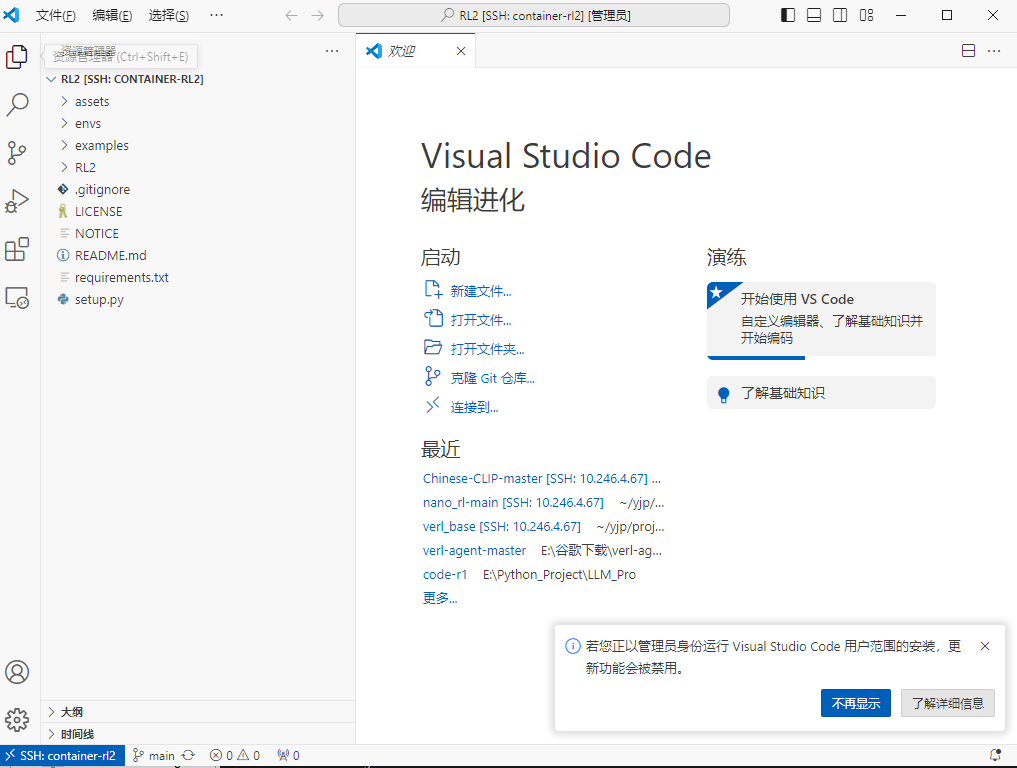Open recent verl_base project
This screenshot has height=768, width=1017.
coord(501,527)
